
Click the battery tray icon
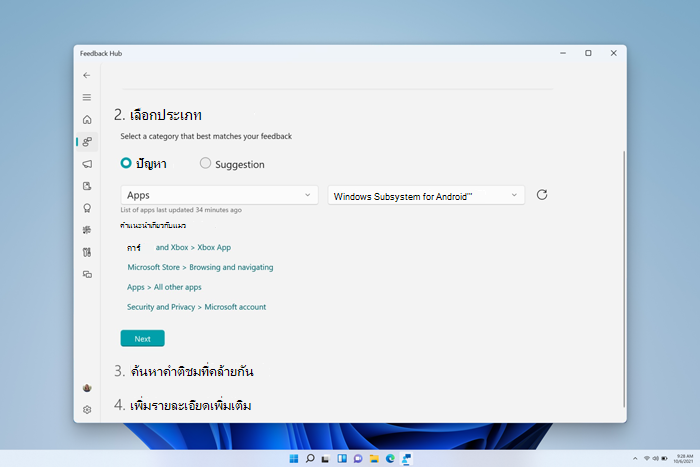point(664,459)
